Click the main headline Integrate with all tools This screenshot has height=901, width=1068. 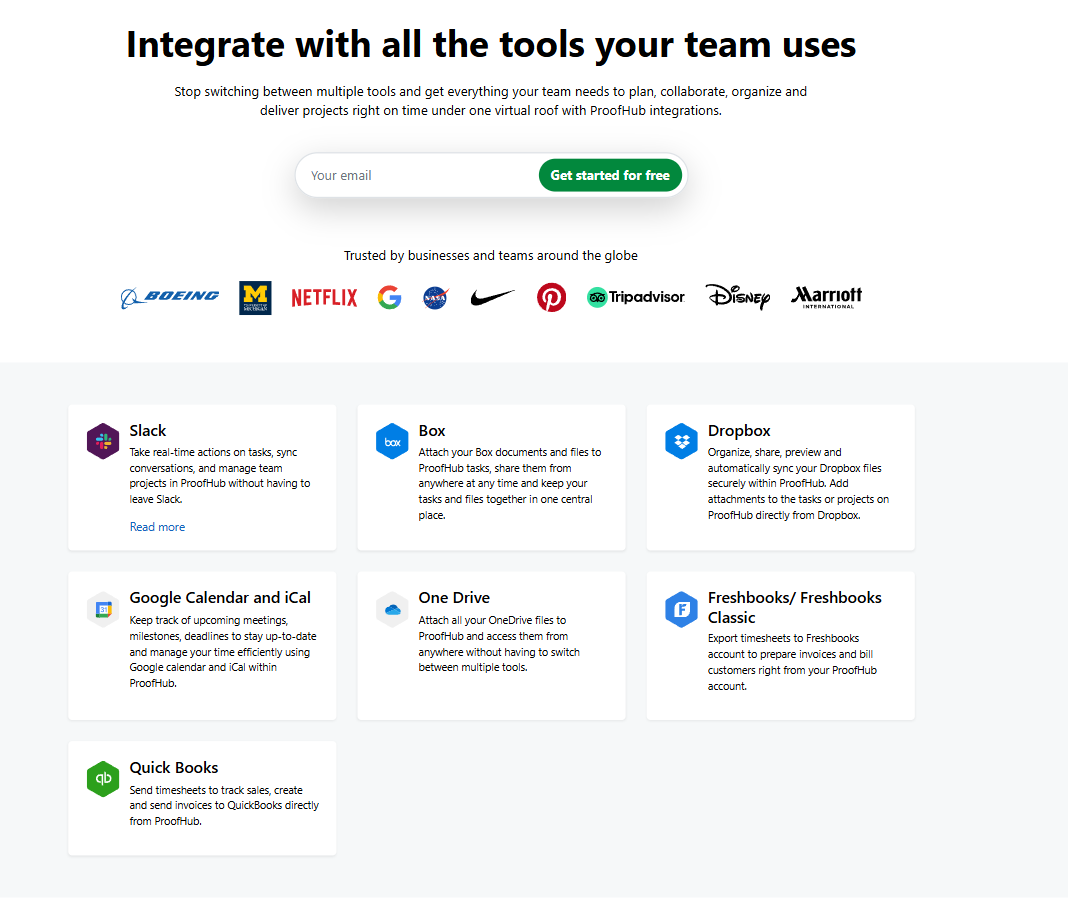pos(491,45)
